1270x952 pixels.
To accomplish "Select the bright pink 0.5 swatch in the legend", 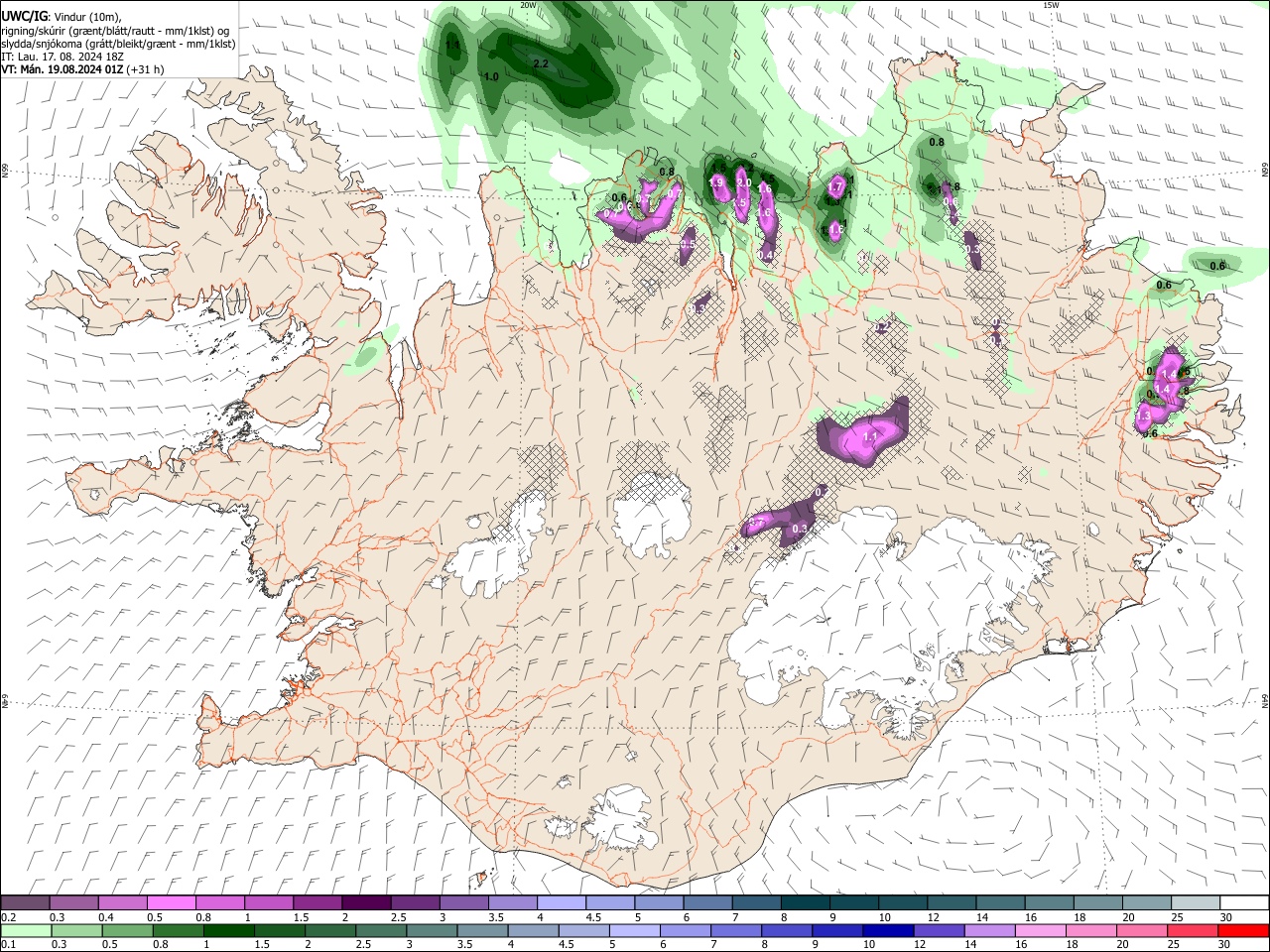I will (171, 903).
